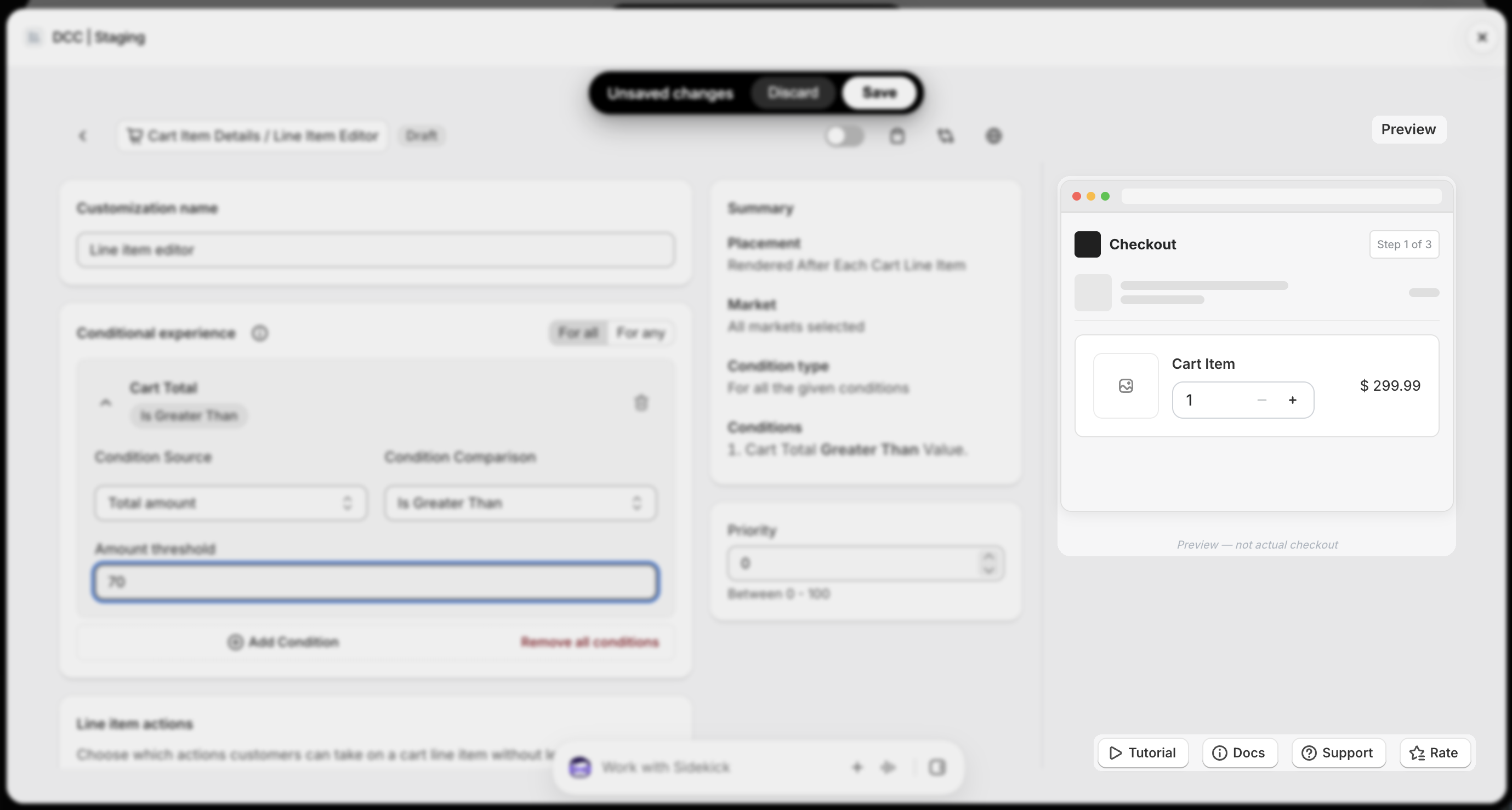The image size is (1512, 810).
Task: Click the Step 1 of 3 badge
Action: 1404,244
